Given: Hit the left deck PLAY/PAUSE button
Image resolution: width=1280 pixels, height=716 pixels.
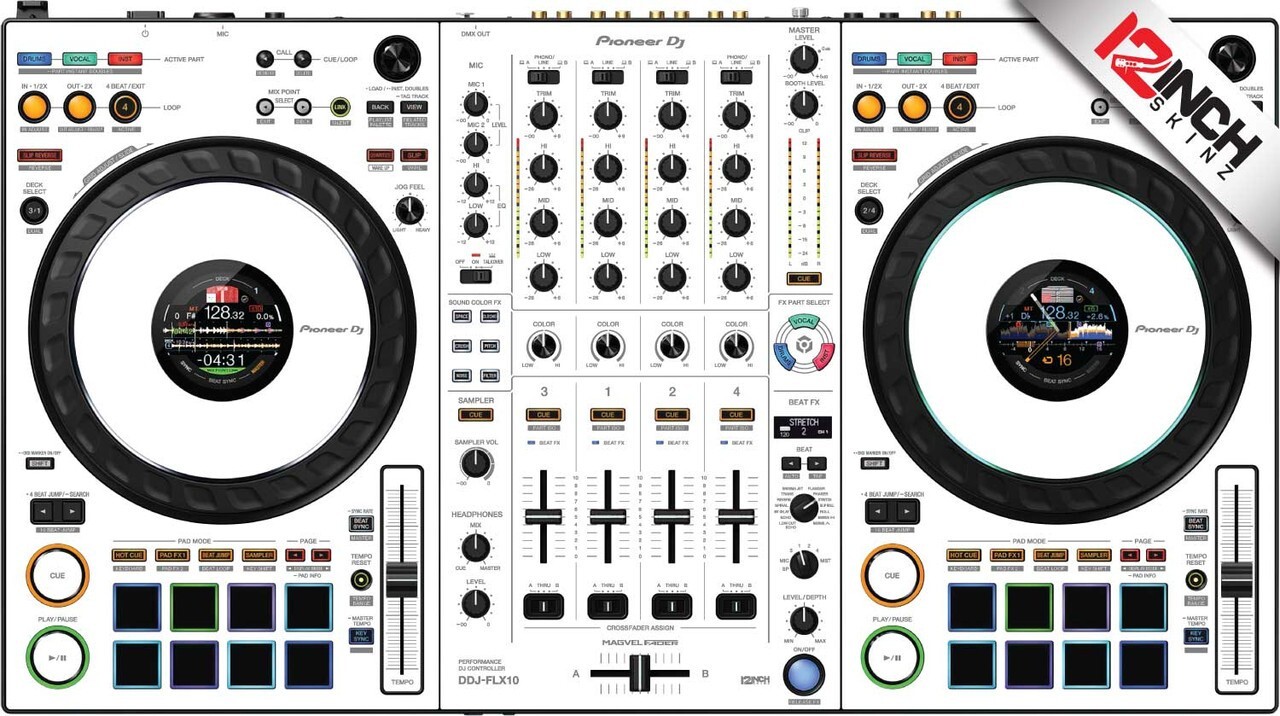Looking at the screenshot, I should 57,657.
